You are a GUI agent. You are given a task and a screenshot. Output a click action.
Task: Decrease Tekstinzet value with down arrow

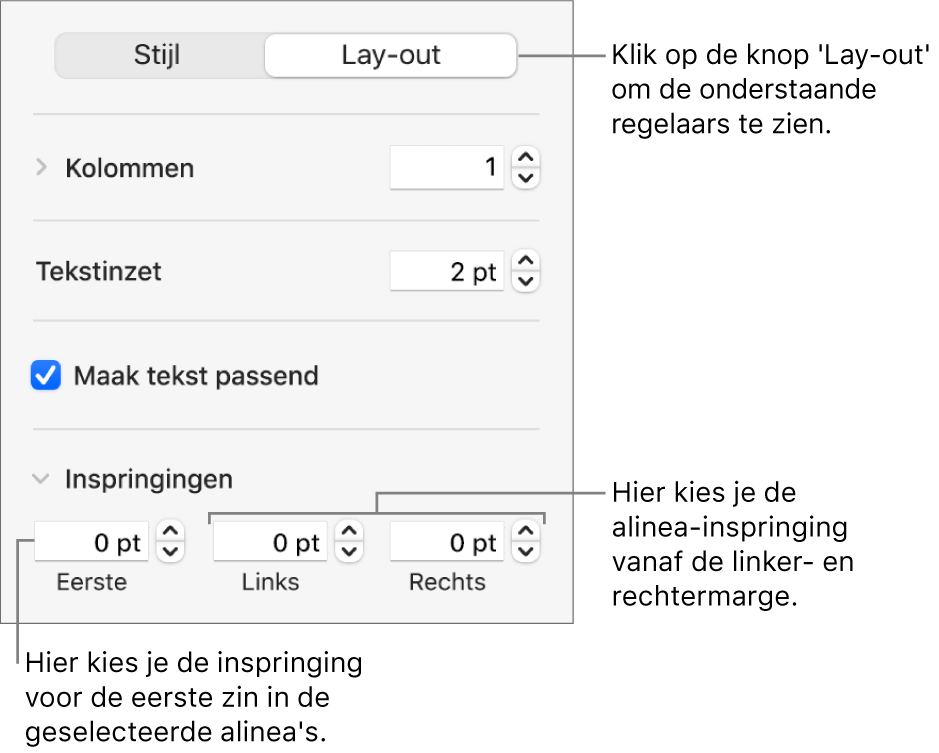click(526, 282)
